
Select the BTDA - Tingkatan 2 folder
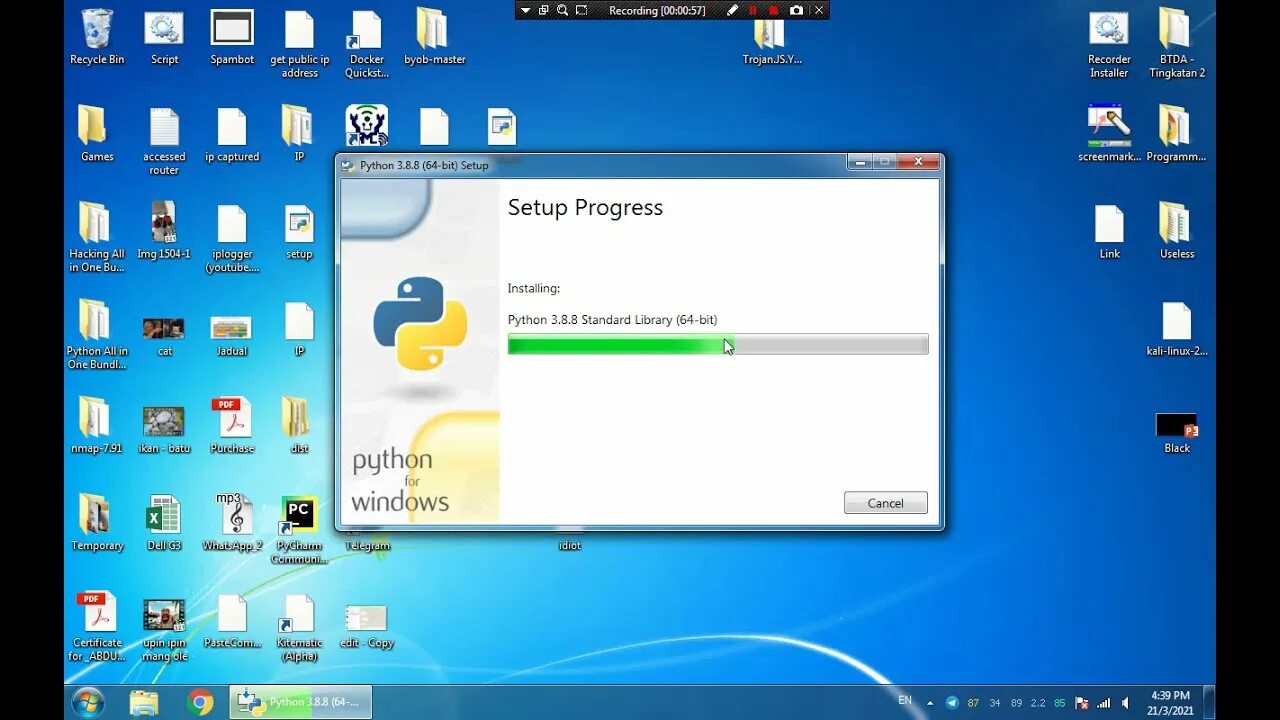point(1177,44)
